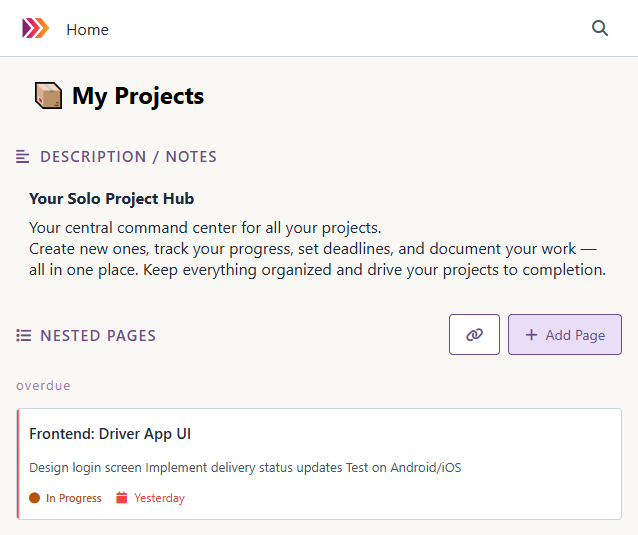Click the Your Solo Project Hub heading
Screen dimensions: 638x535
tap(111, 199)
